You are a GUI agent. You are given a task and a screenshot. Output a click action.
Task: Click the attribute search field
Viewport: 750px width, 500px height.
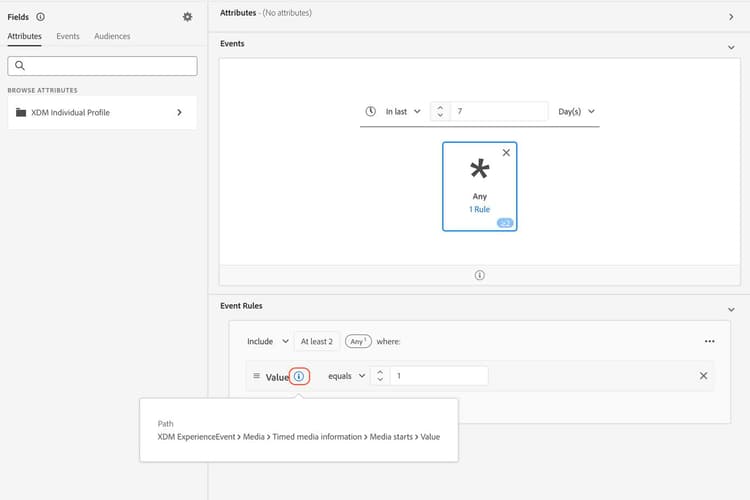click(x=102, y=66)
